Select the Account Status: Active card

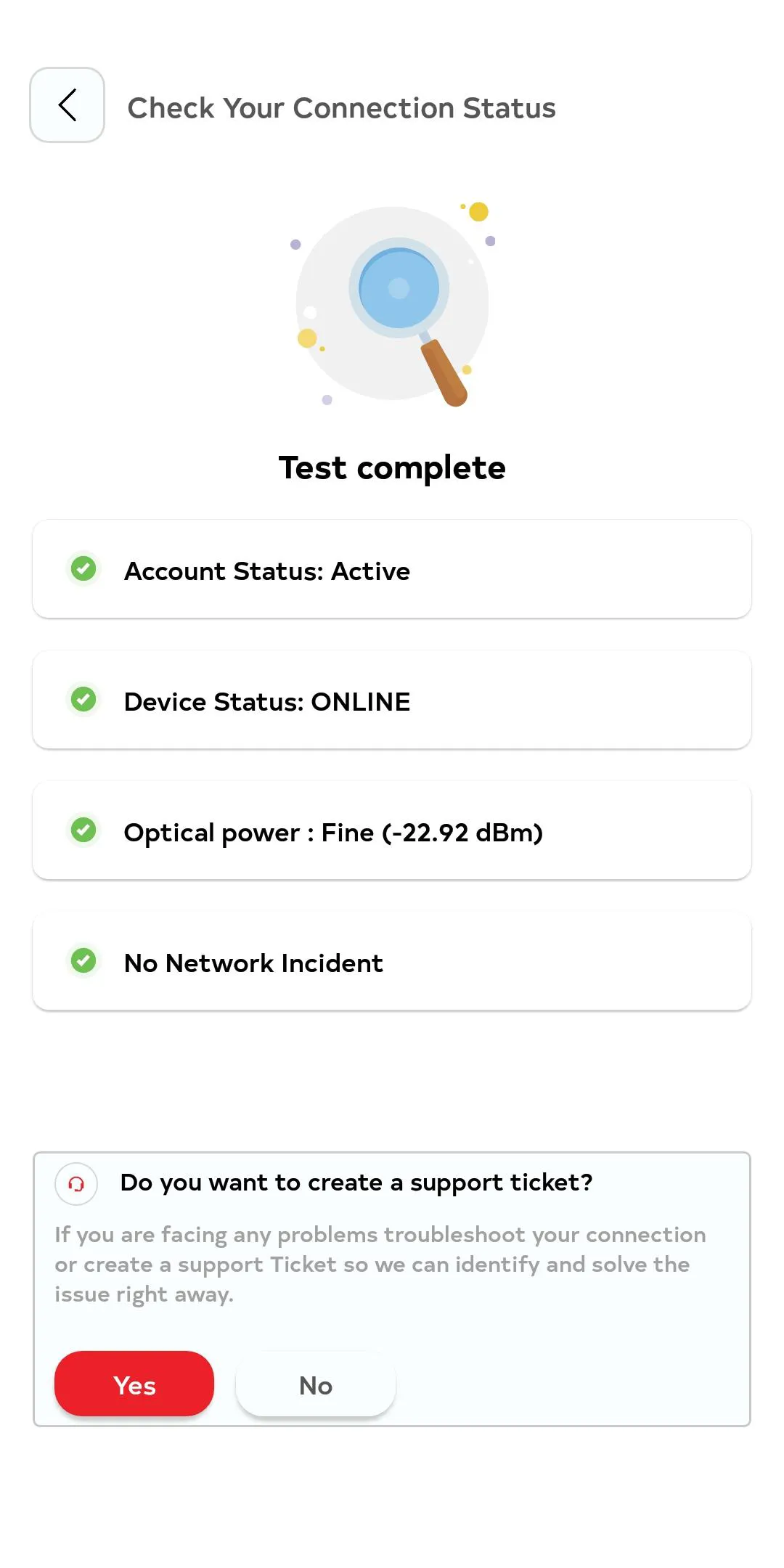[392, 568]
